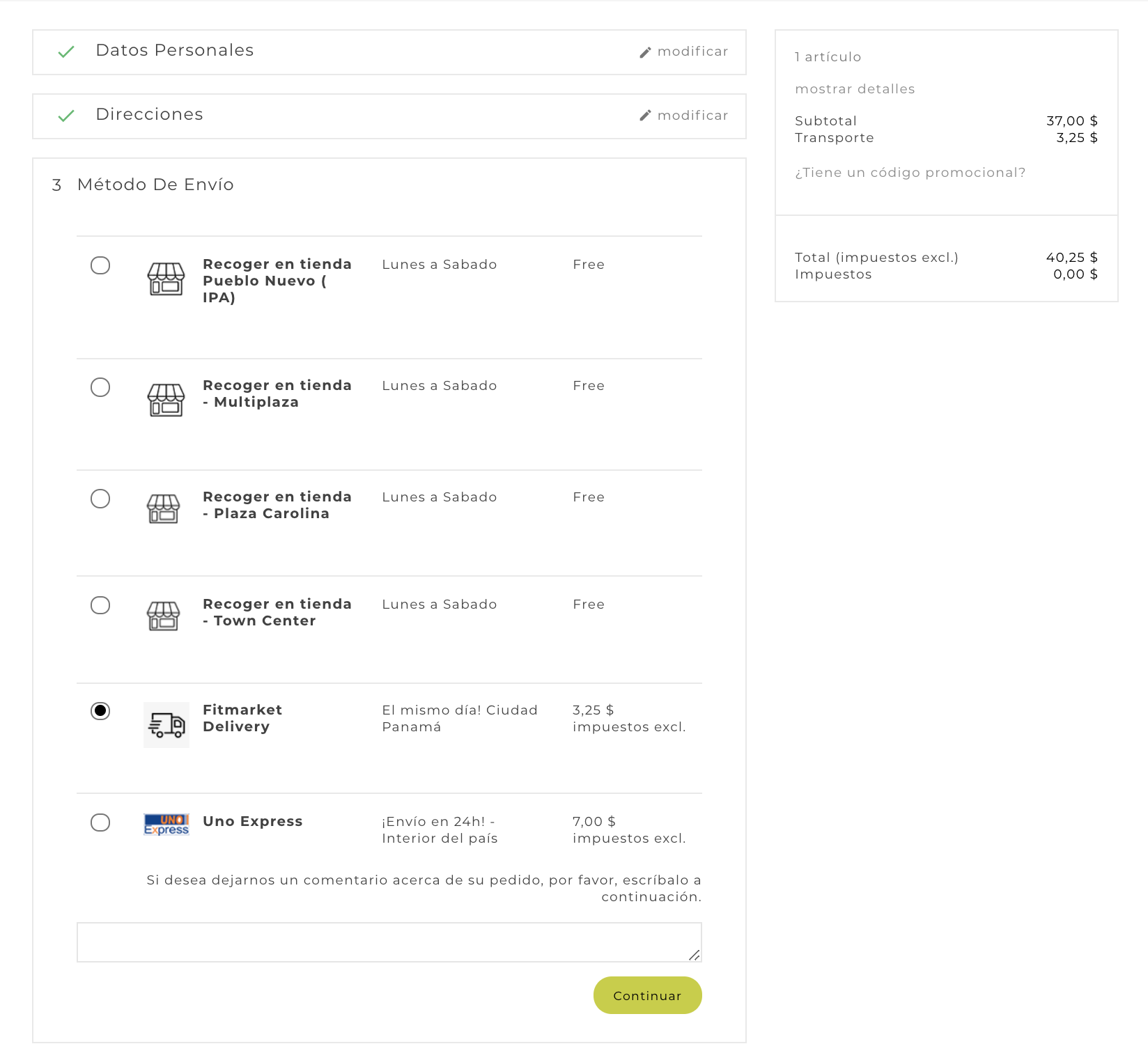Click the order comment text box
This screenshot has width=1148, height=1060.
(389, 942)
